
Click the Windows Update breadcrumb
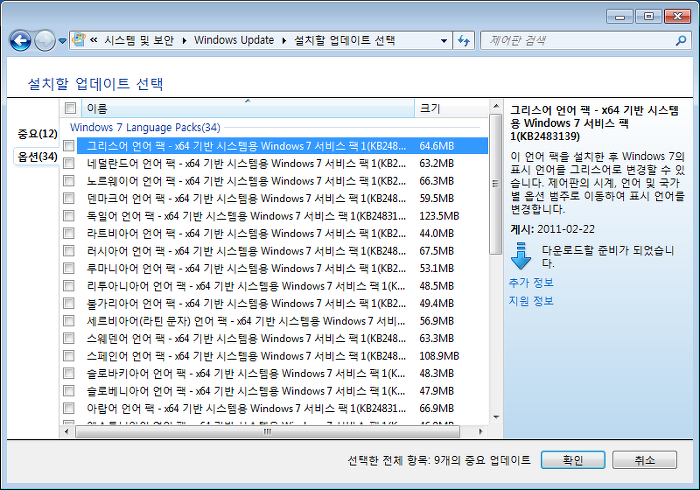tap(234, 41)
